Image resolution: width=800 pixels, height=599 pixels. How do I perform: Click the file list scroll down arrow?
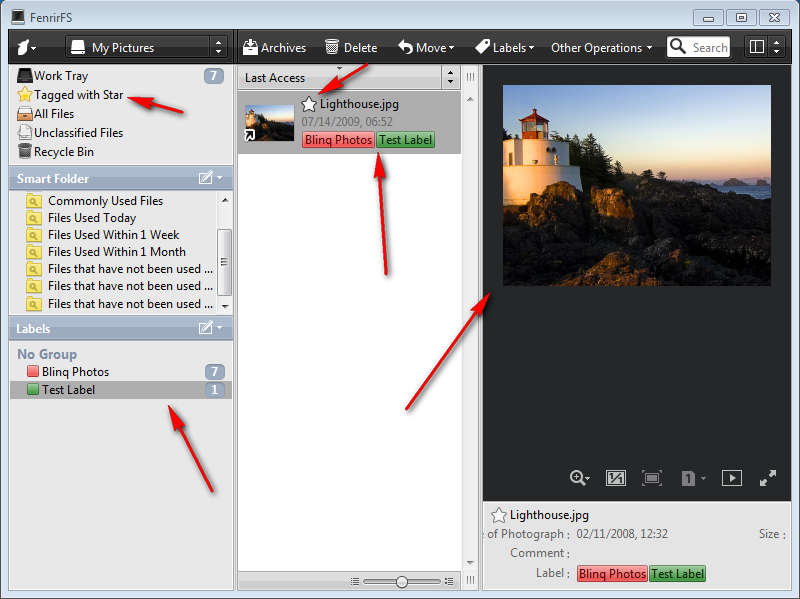[470, 563]
